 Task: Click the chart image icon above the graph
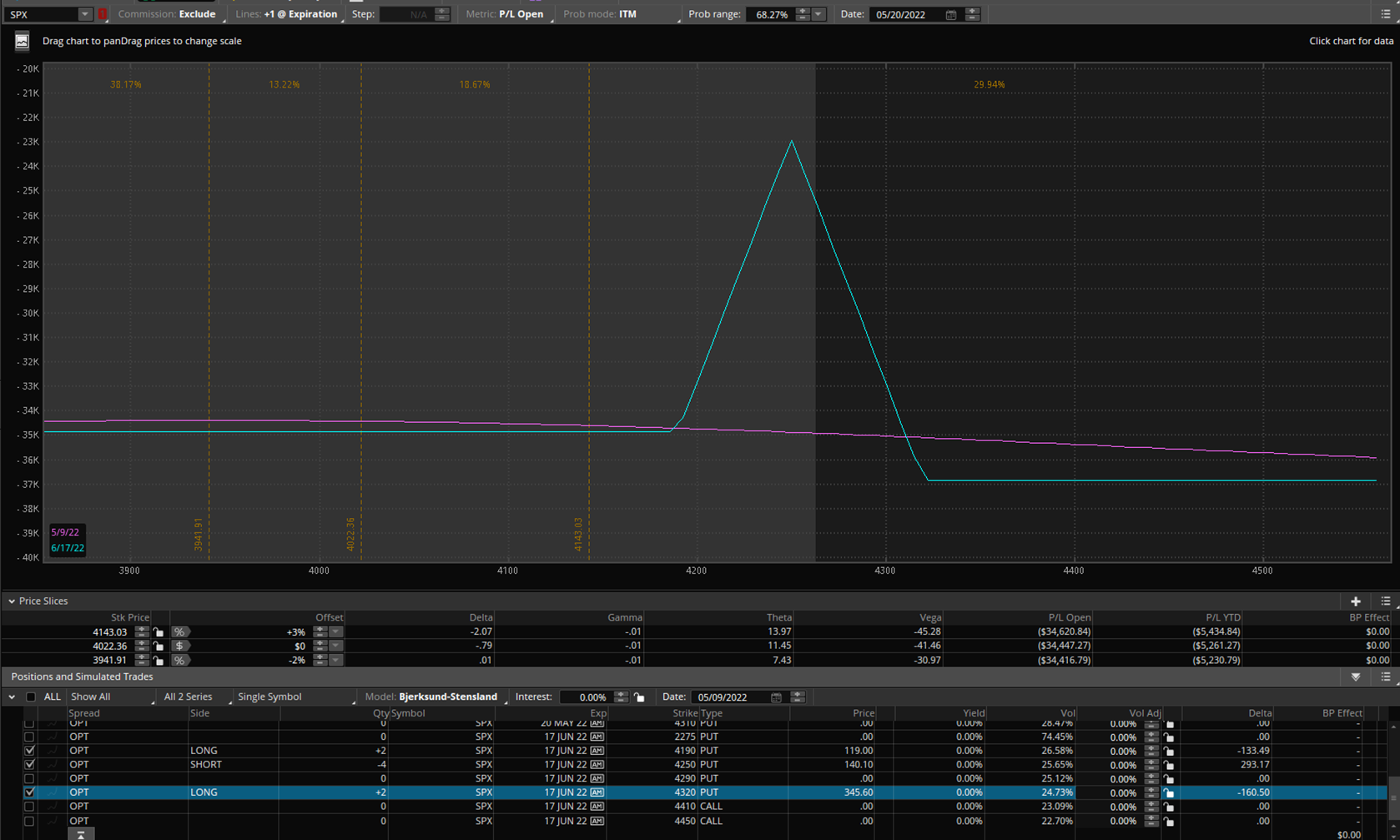pos(22,41)
